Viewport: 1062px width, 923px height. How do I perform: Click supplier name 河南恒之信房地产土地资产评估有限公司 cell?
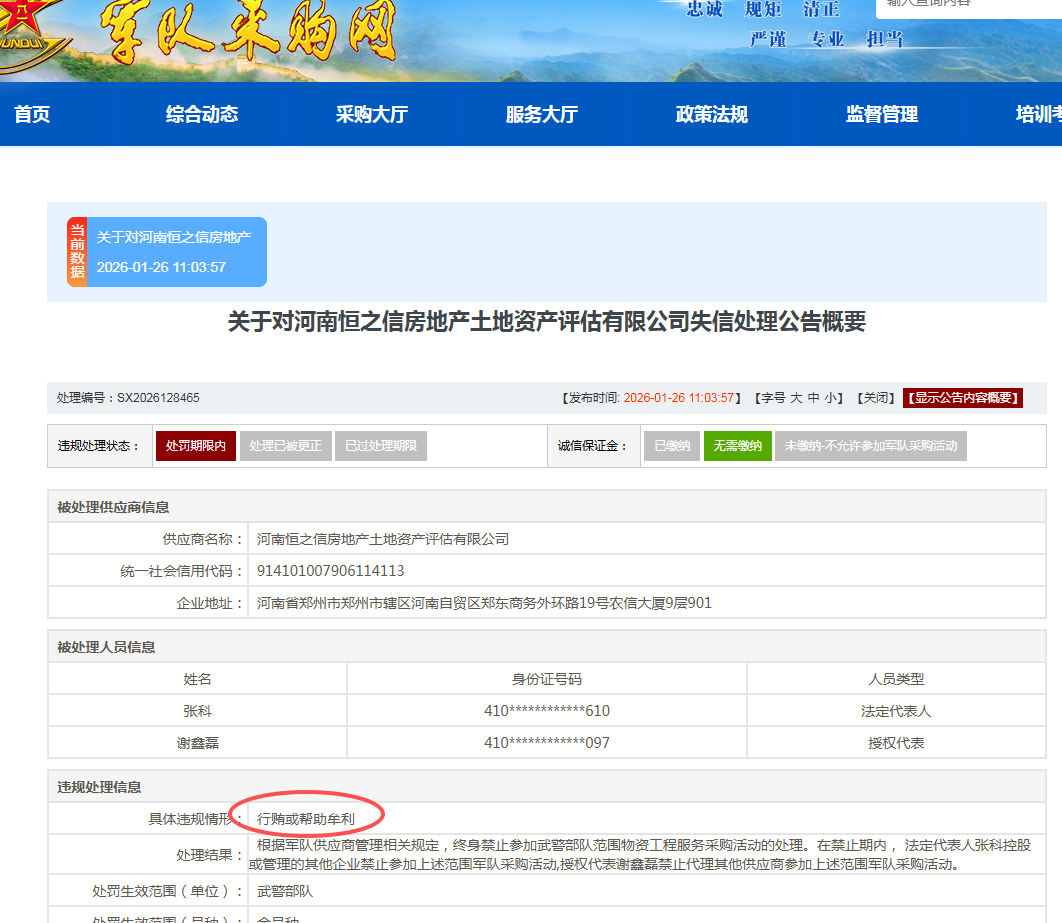(647, 539)
